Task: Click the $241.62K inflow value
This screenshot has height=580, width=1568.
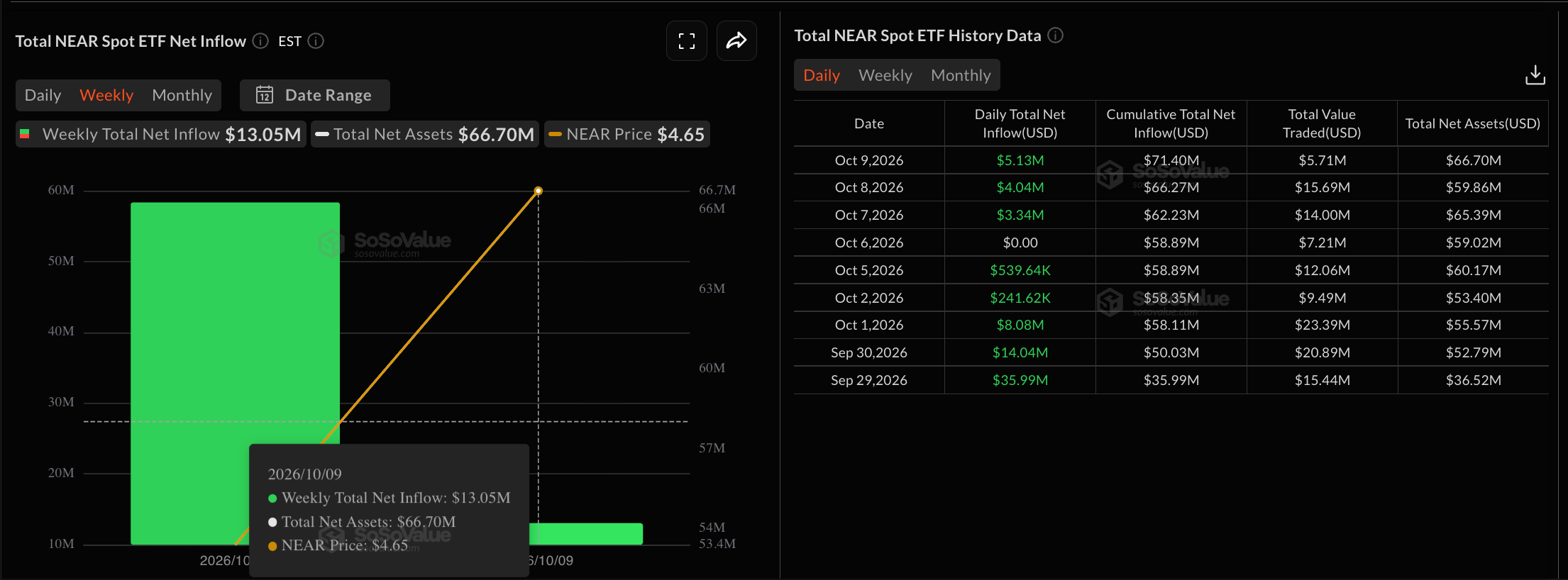Action: (1020, 298)
